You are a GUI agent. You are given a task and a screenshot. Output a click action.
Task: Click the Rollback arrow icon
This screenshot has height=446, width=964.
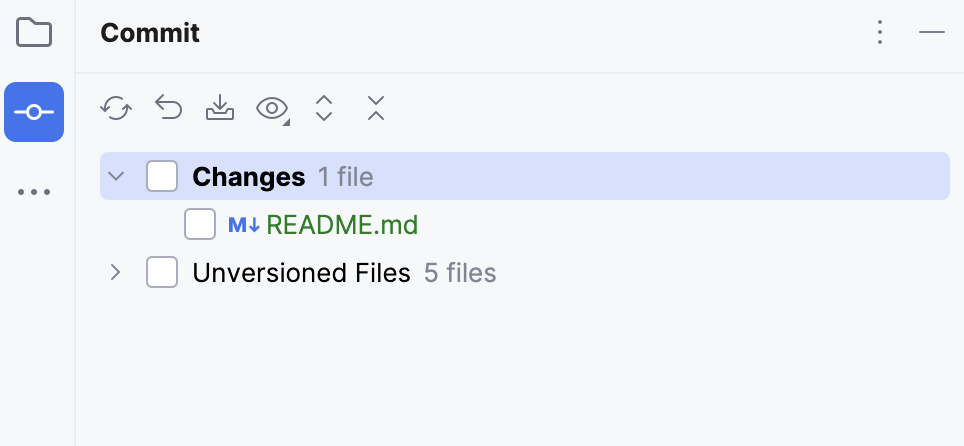click(x=168, y=108)
